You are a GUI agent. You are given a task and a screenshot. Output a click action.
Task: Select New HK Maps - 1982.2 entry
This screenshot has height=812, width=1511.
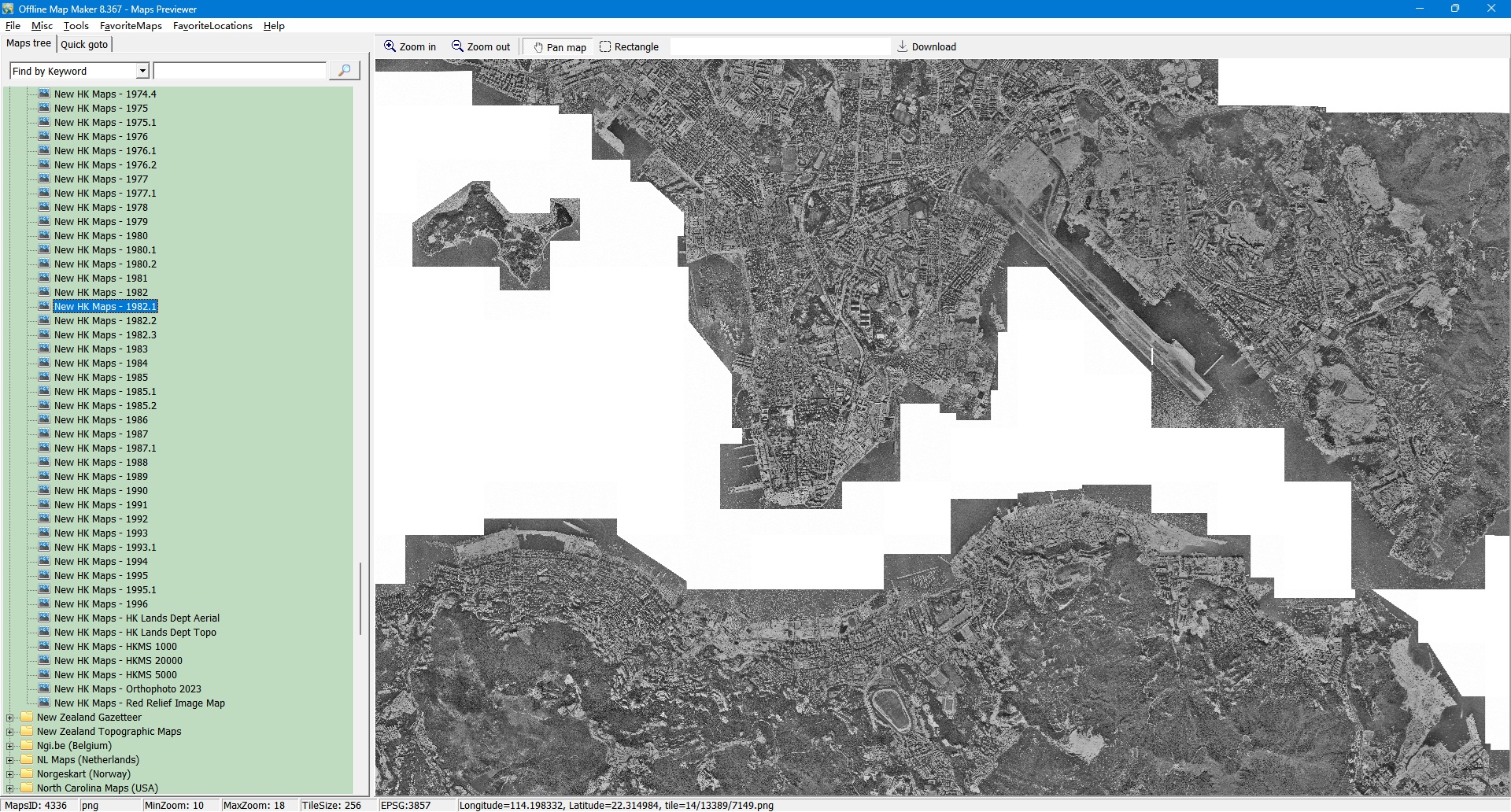tap(105, 320)
